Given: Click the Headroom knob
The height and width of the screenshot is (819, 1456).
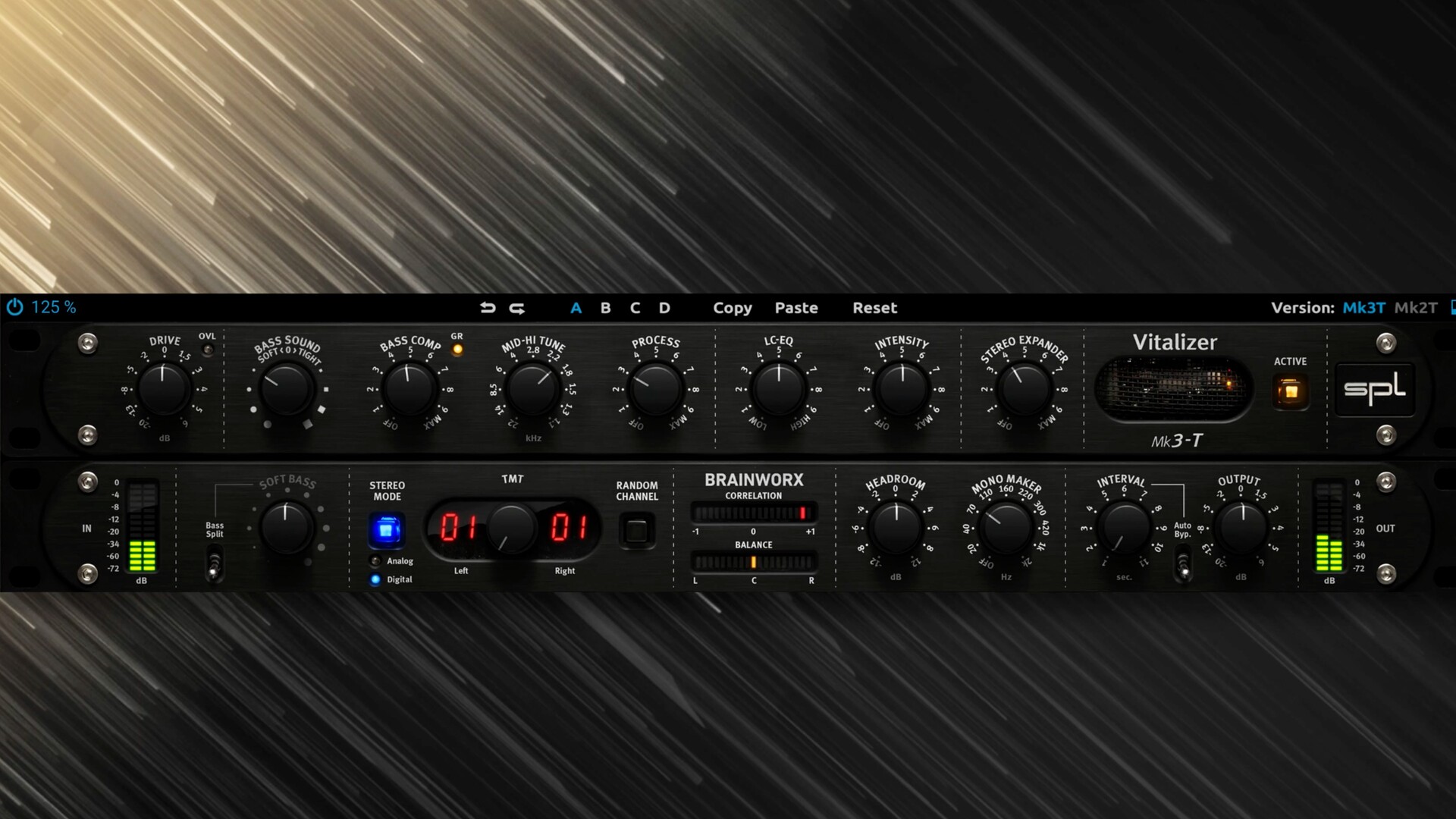Looking at the screenshot, I should 896,527.
